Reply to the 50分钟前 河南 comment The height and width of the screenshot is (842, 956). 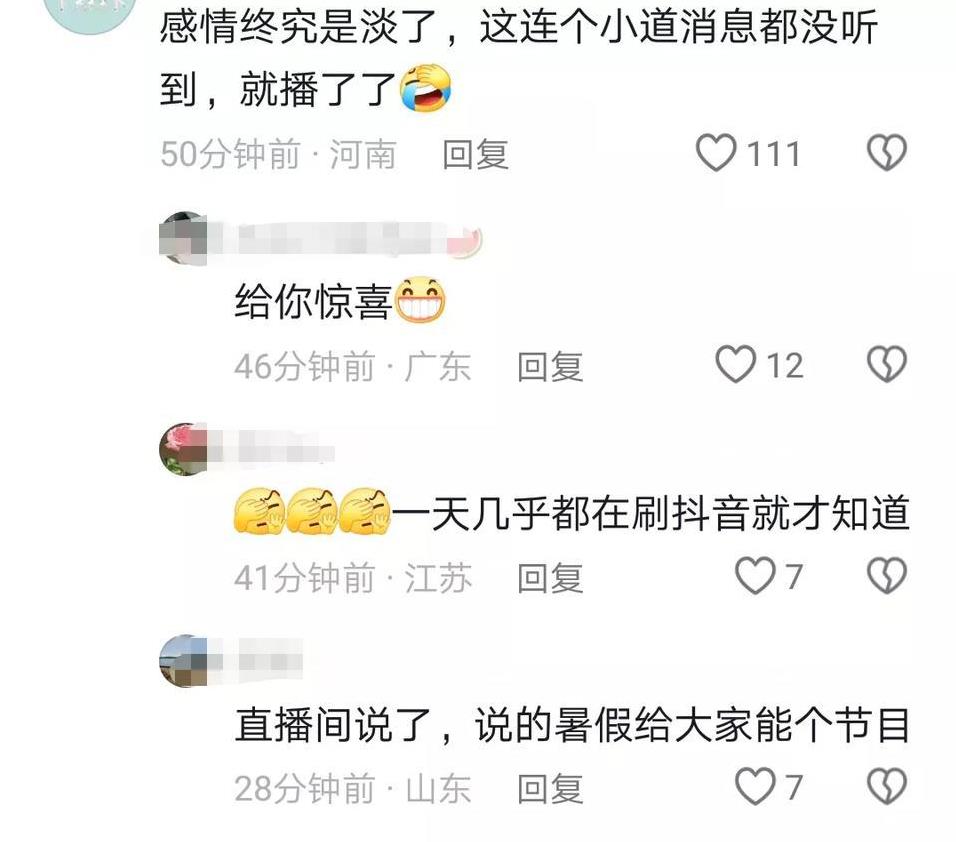pos(476,154)
